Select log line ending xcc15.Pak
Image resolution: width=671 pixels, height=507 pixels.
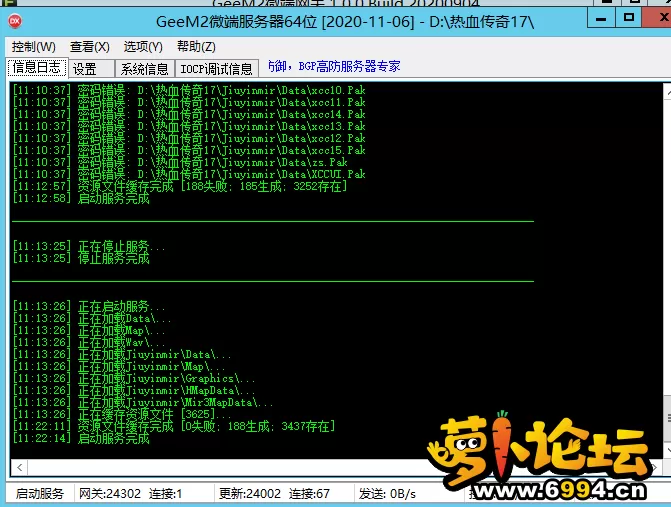click(189, 150)
